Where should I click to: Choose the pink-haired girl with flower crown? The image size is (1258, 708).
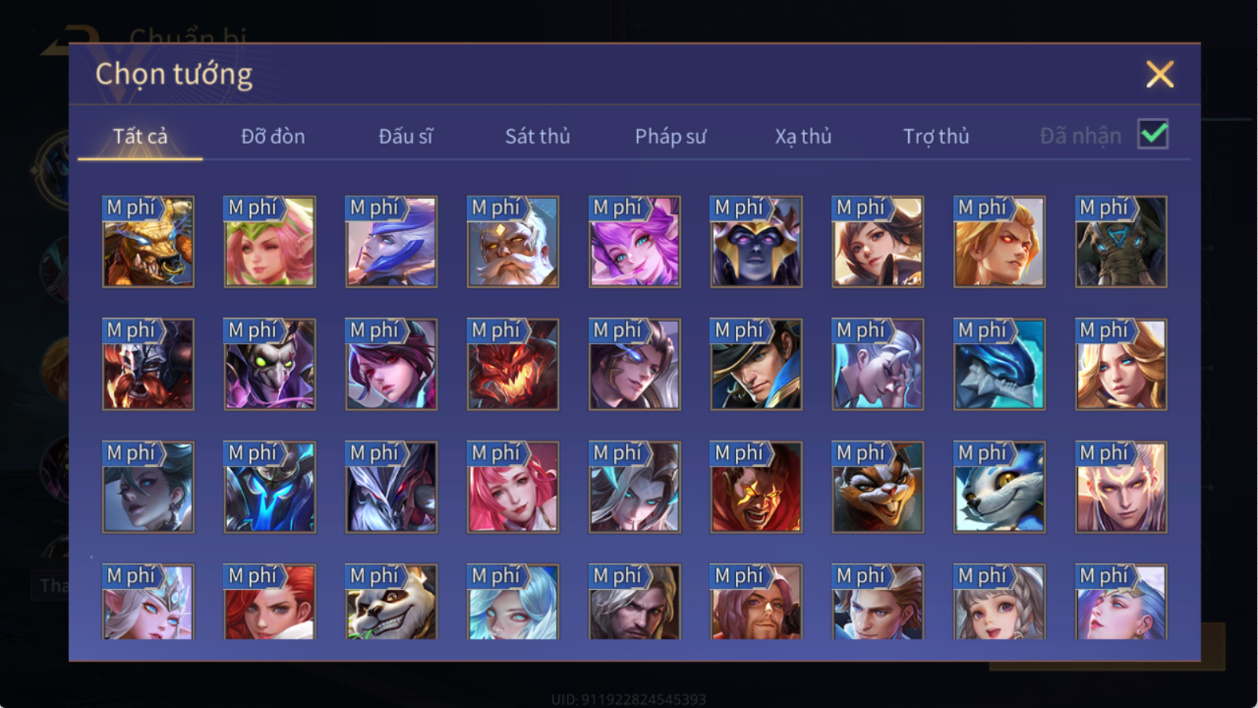pyautogui.click(x=270, y=242)
